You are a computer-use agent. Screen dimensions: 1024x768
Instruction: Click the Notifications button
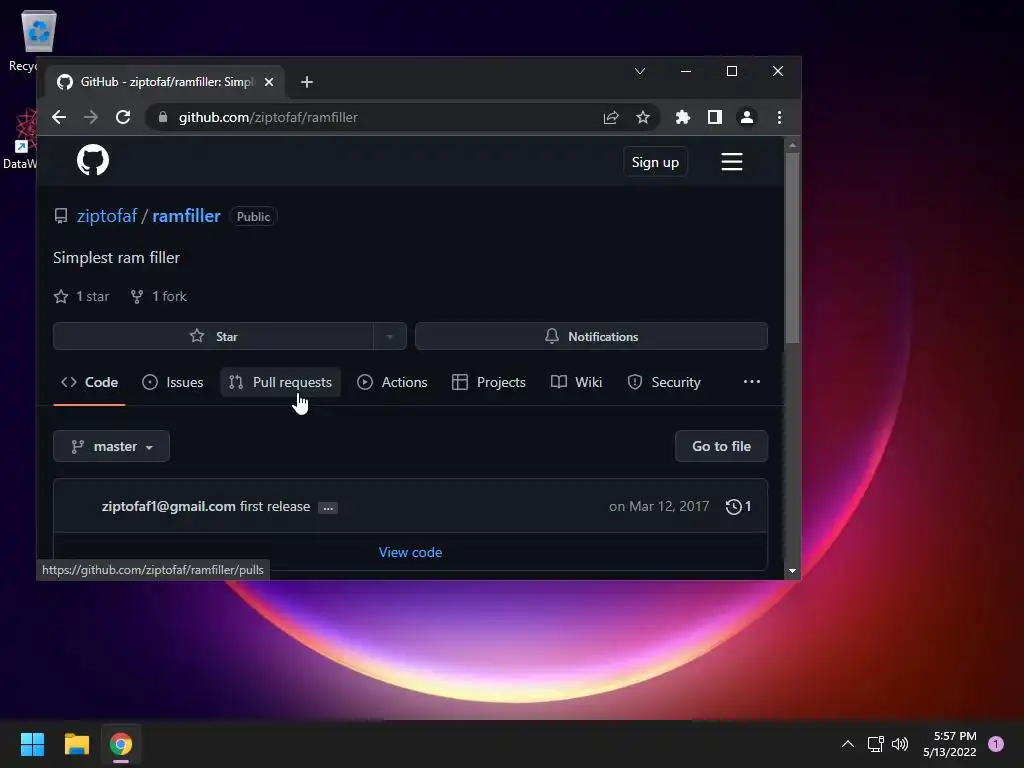(591, 337)
